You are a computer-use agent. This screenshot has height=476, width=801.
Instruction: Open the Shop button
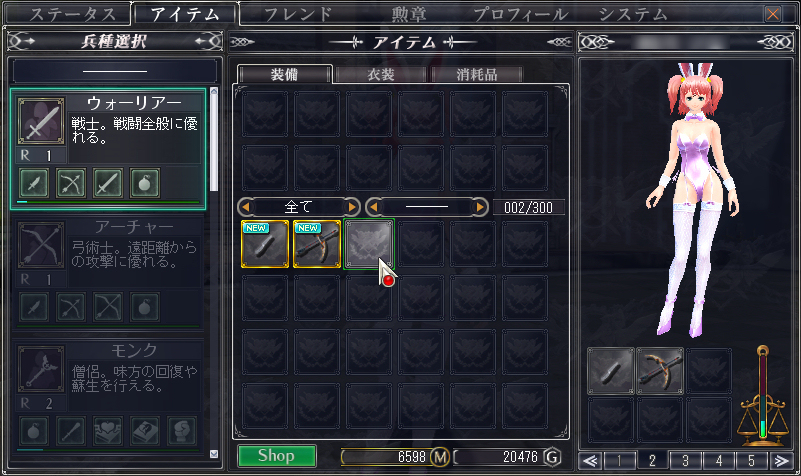tap(276, 456)
